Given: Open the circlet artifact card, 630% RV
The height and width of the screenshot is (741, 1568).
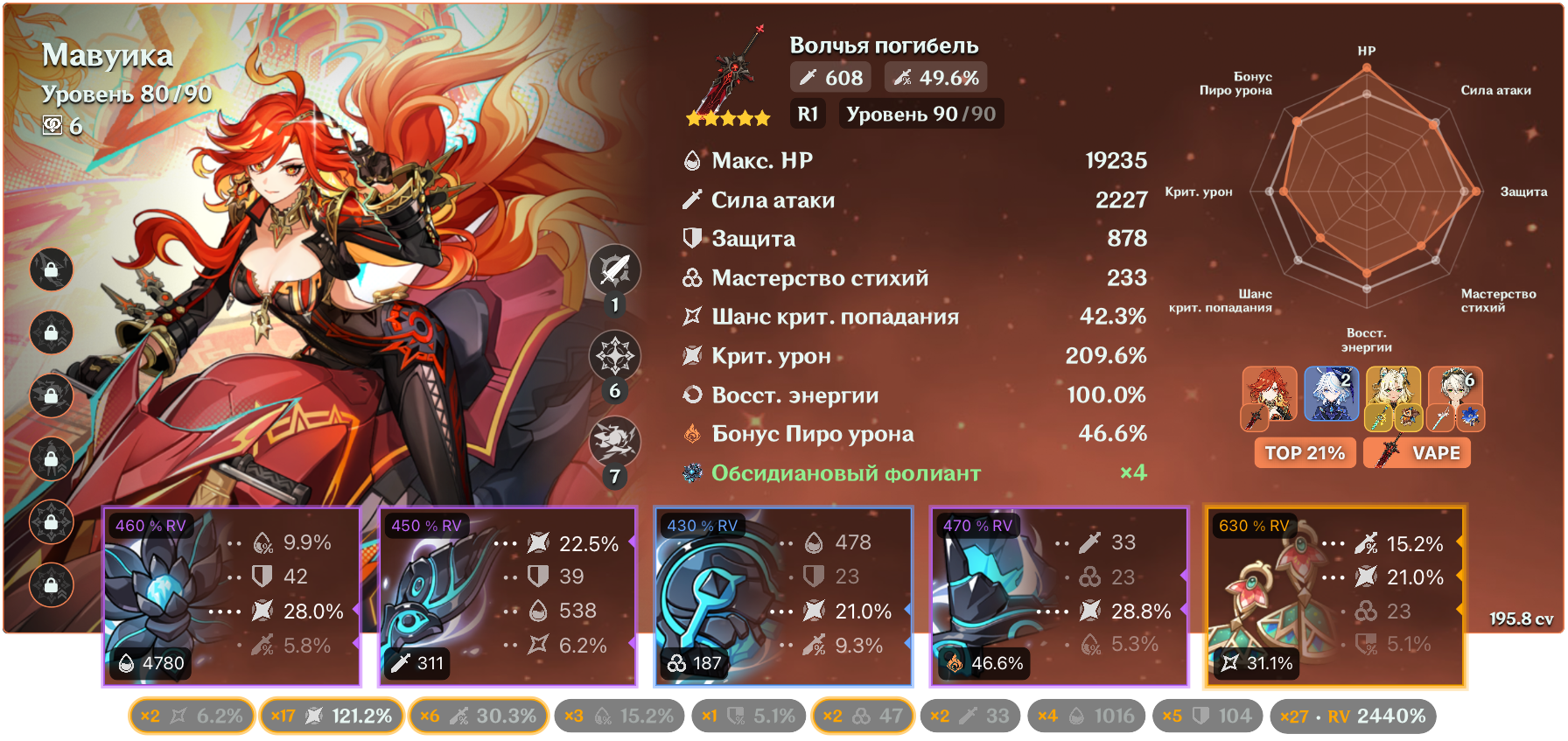Looking at the screenshot, I should pyautogui.click(x=1335, y=597).
